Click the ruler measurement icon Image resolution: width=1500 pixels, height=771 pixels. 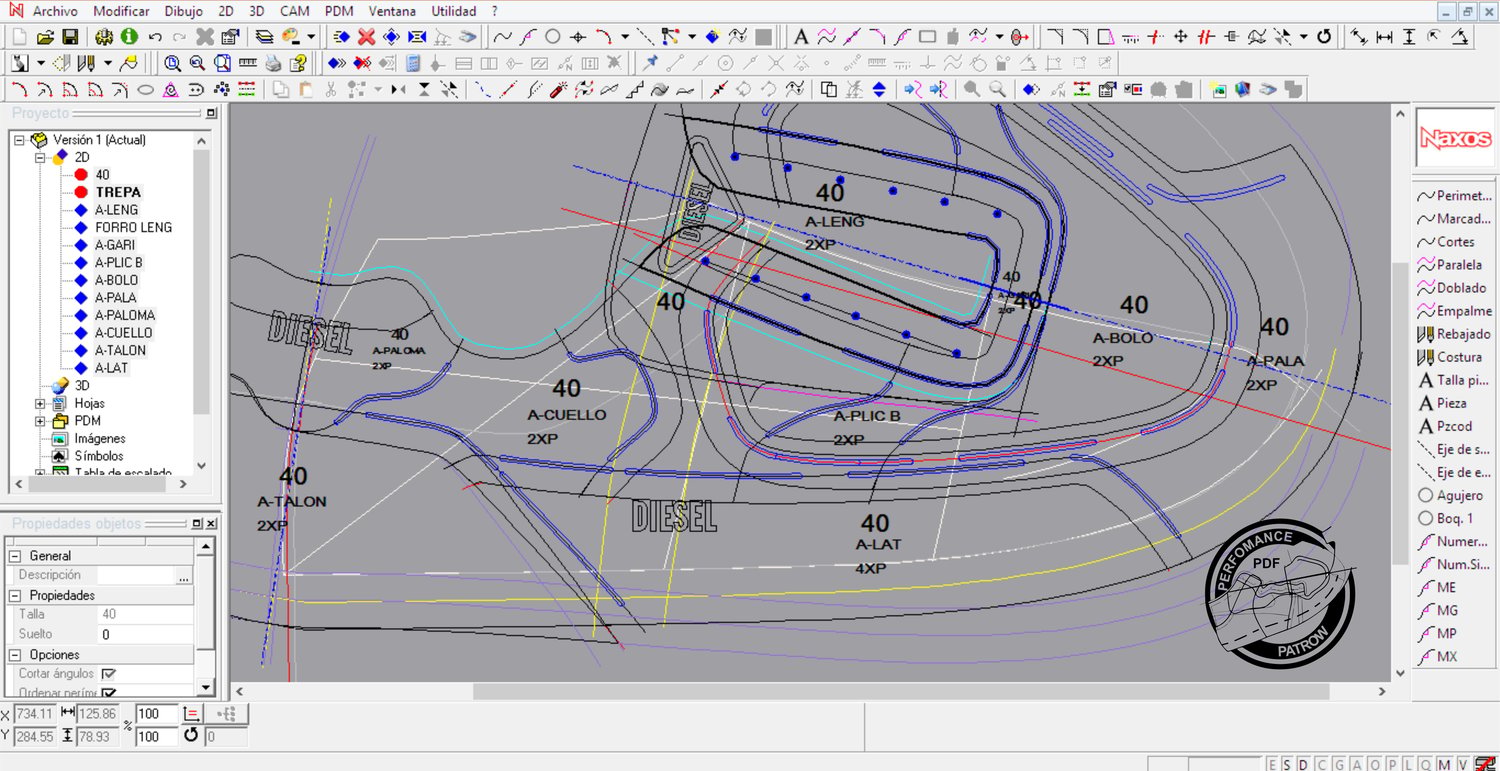(x=247, y=62)
